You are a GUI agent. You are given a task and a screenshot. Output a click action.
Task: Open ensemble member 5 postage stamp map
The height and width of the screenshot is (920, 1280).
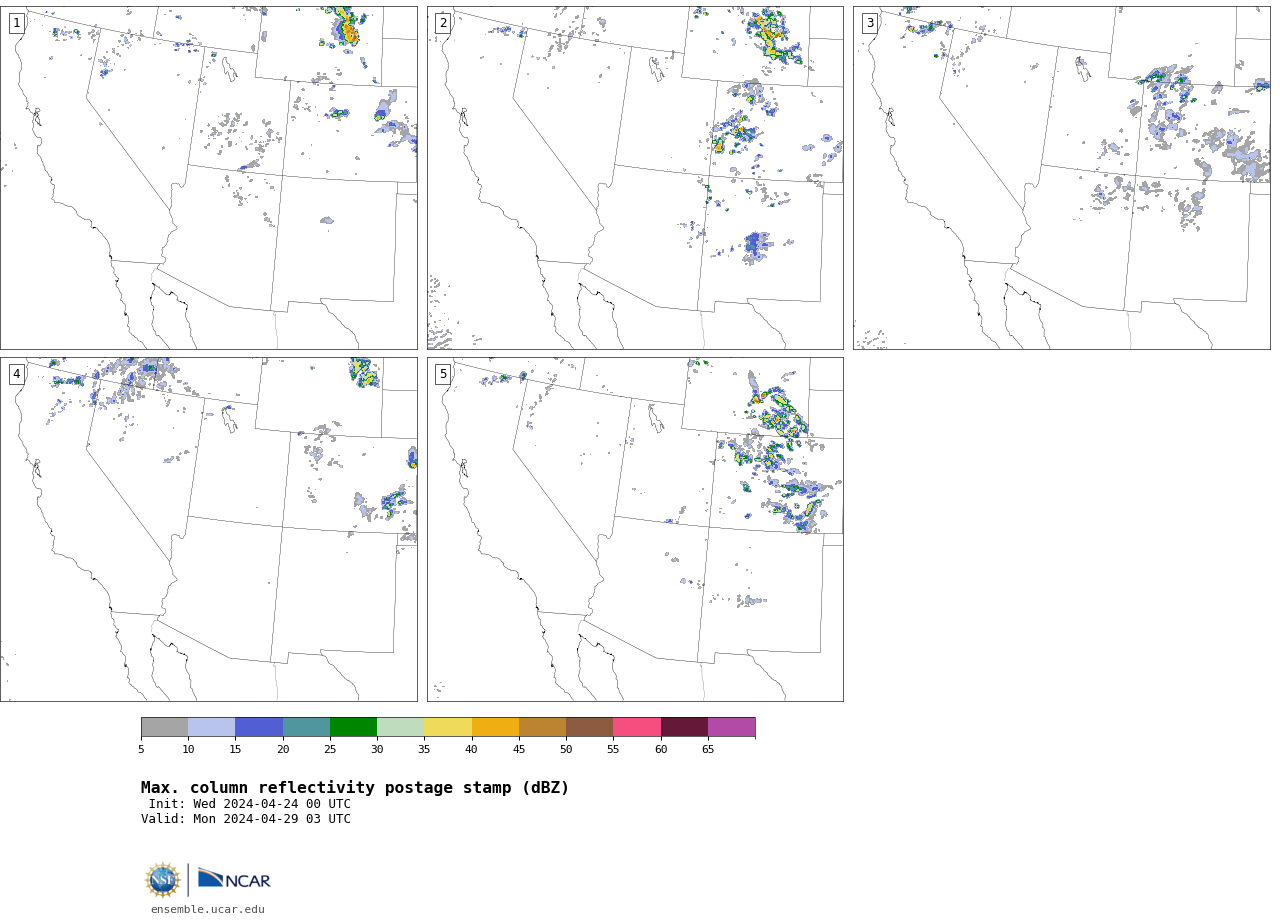[635, 529]
